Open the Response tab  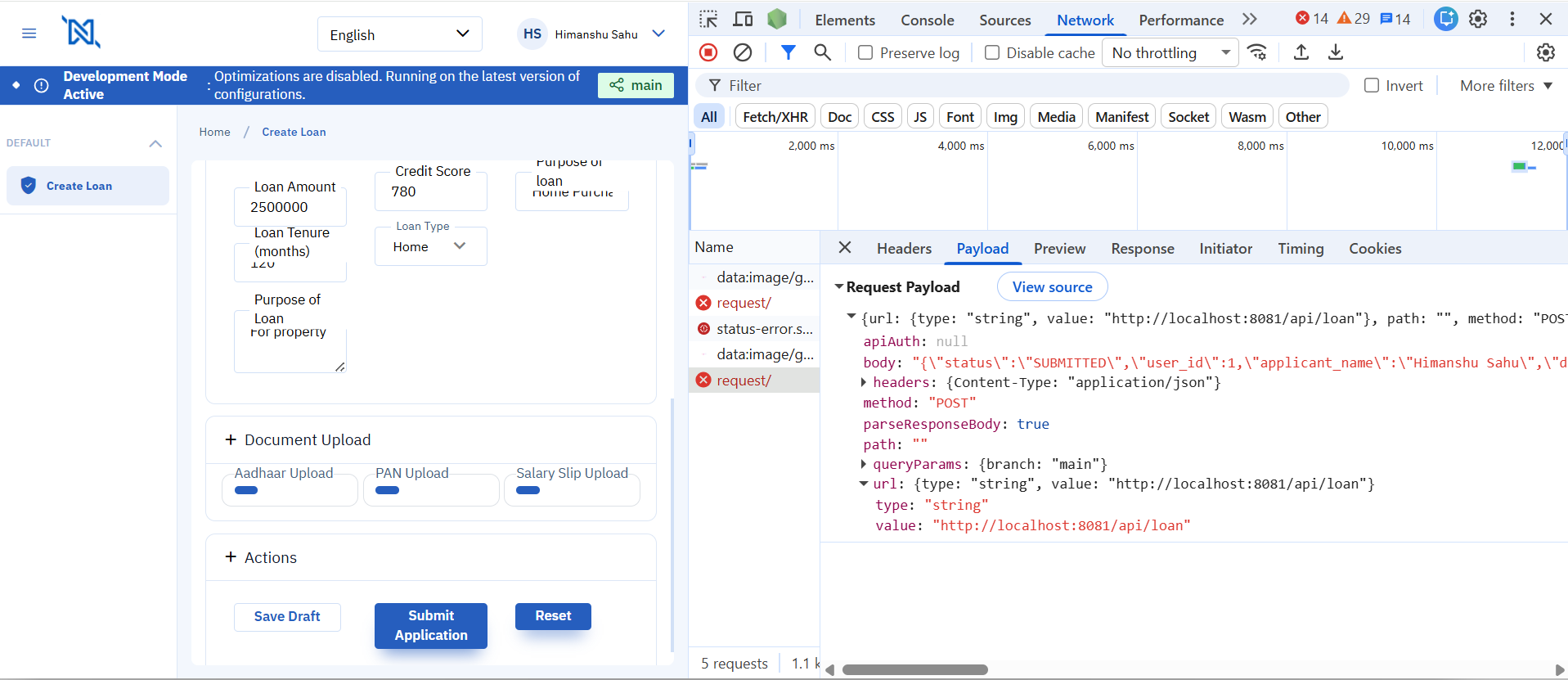coord(1143,248)
